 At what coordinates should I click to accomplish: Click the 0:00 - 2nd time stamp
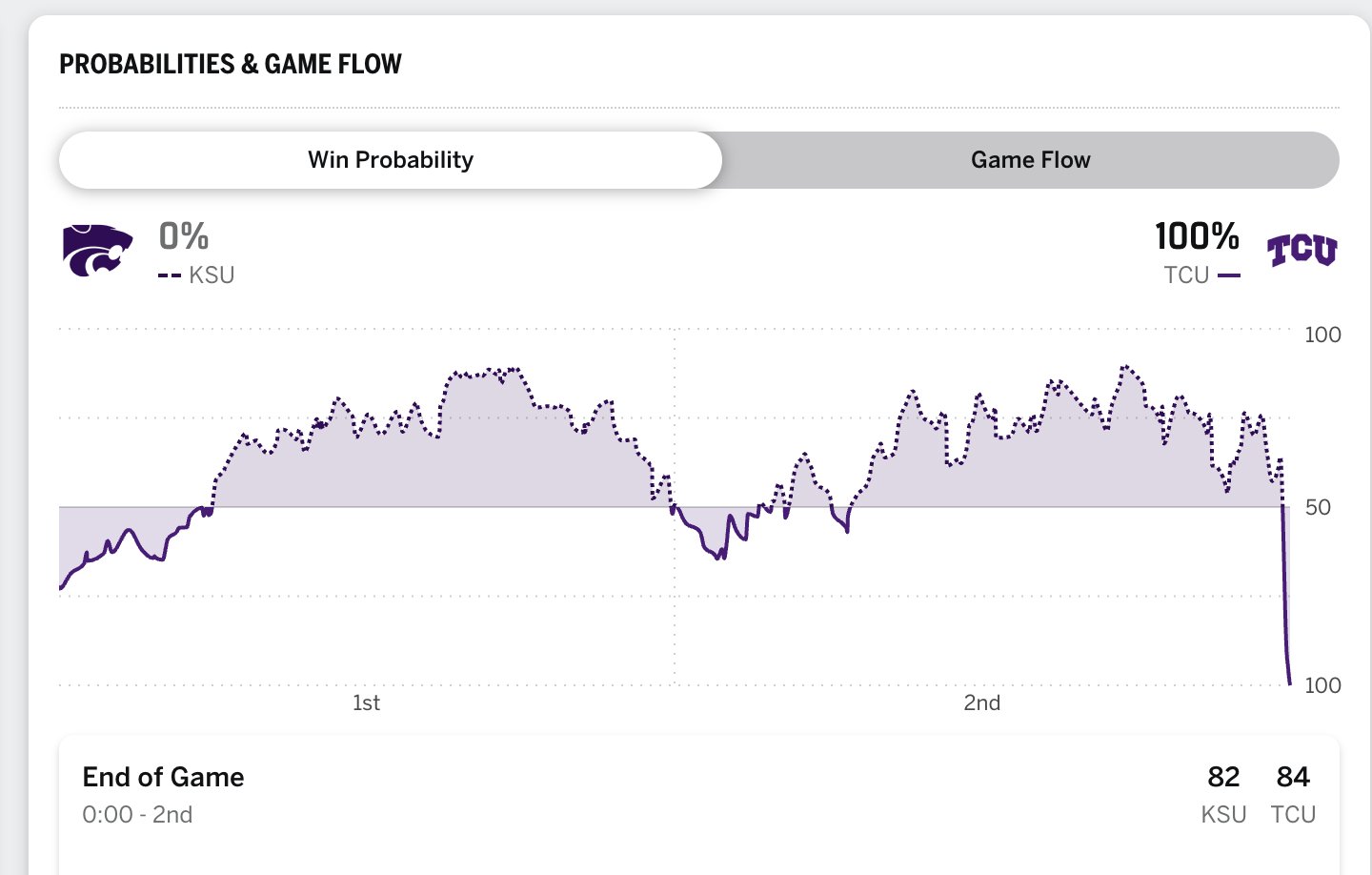click(x=137, y=815)
